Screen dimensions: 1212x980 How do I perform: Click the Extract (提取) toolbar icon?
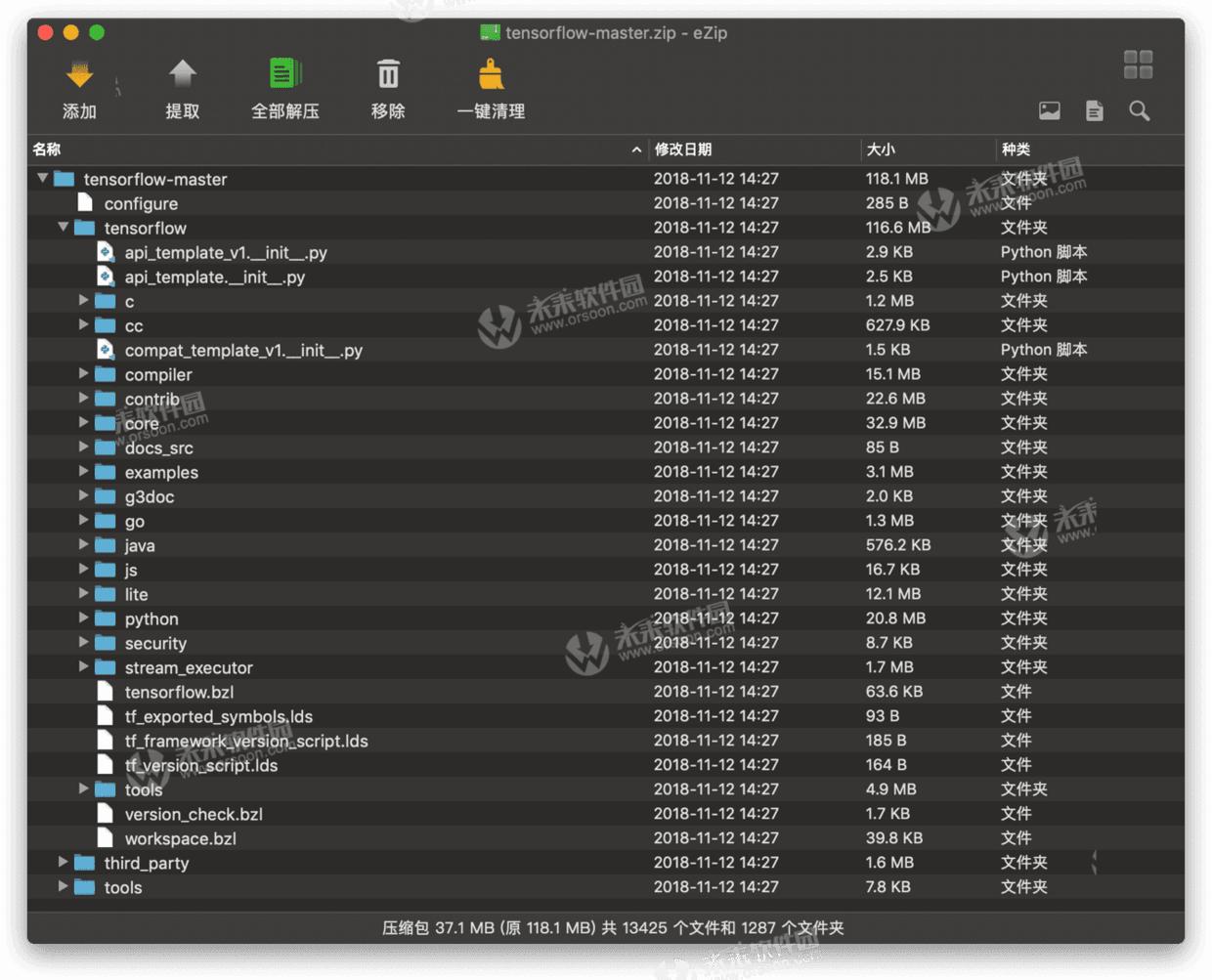pyautogui.click(x=183, y=74)
